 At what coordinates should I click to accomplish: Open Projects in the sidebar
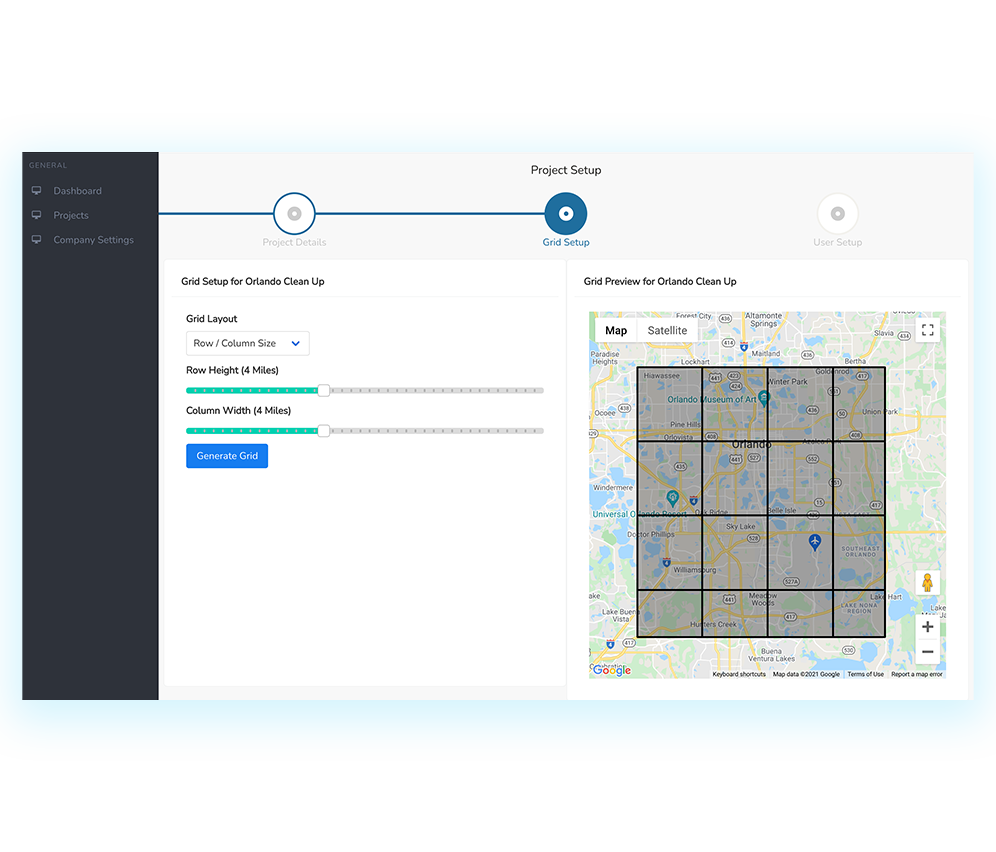71,215
